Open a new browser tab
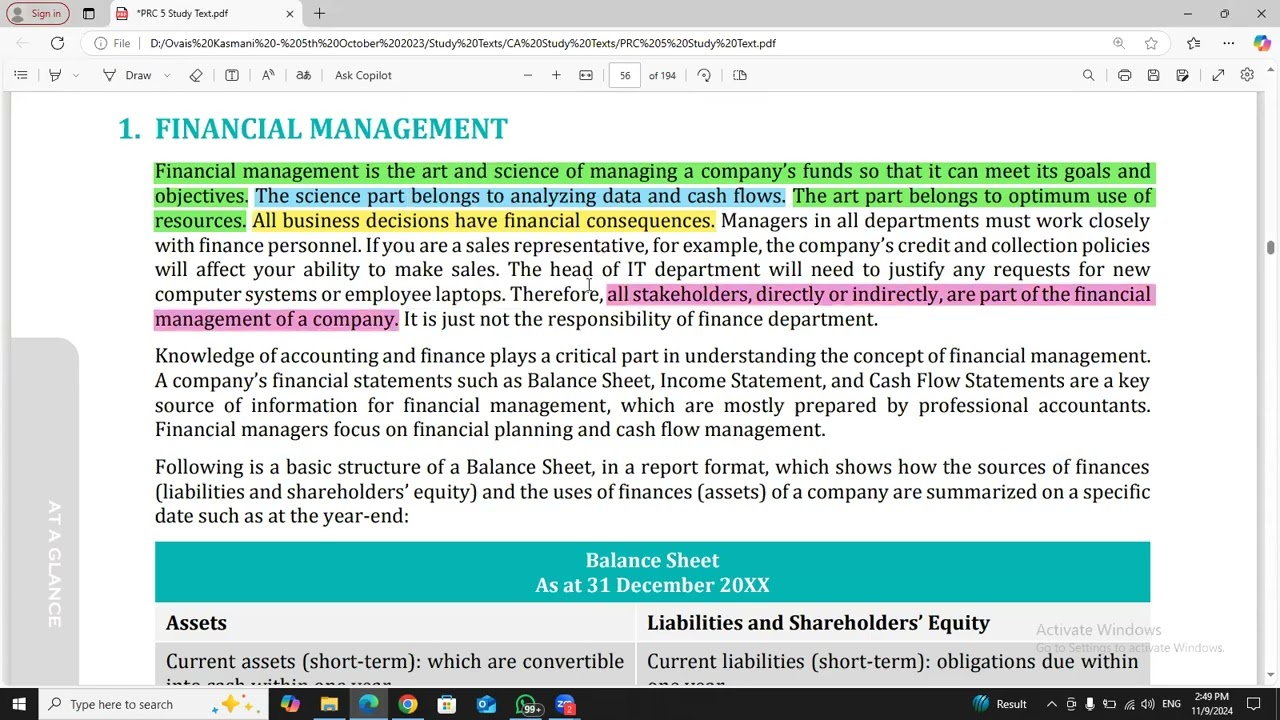The height and width of the screenshot is (720, 1280). pyautogui.click(x=319, y=13)
